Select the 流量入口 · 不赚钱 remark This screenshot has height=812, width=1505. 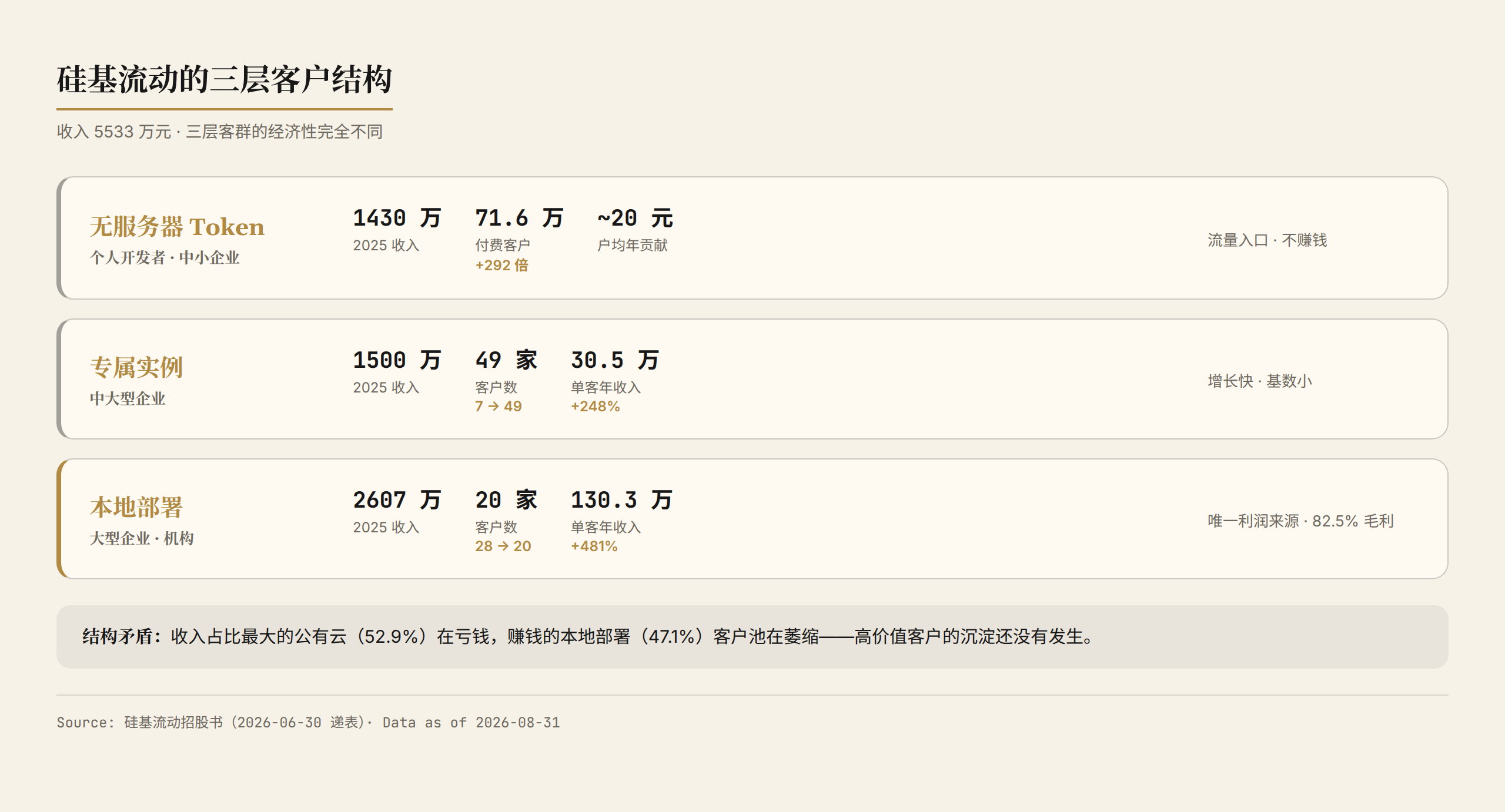1267,240
